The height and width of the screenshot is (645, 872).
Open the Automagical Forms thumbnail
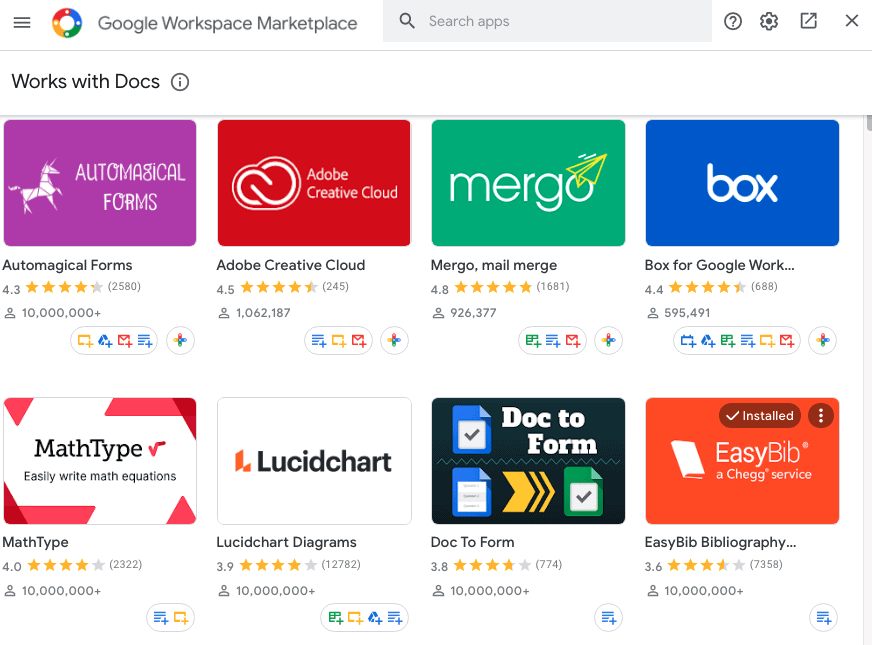click(100, 183)
